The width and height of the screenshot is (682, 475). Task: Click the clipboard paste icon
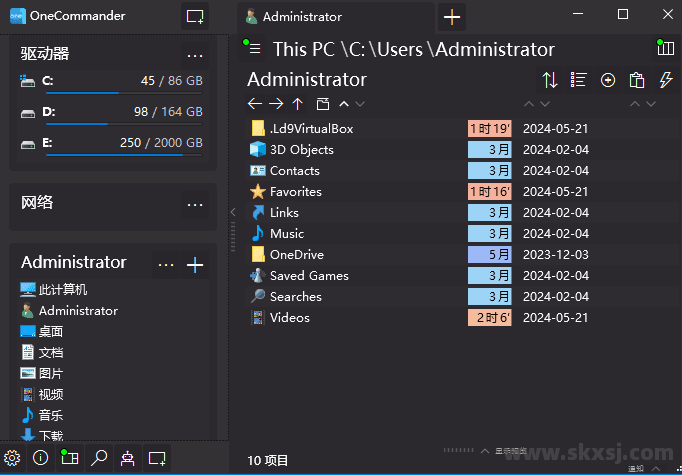pos(636,80)
